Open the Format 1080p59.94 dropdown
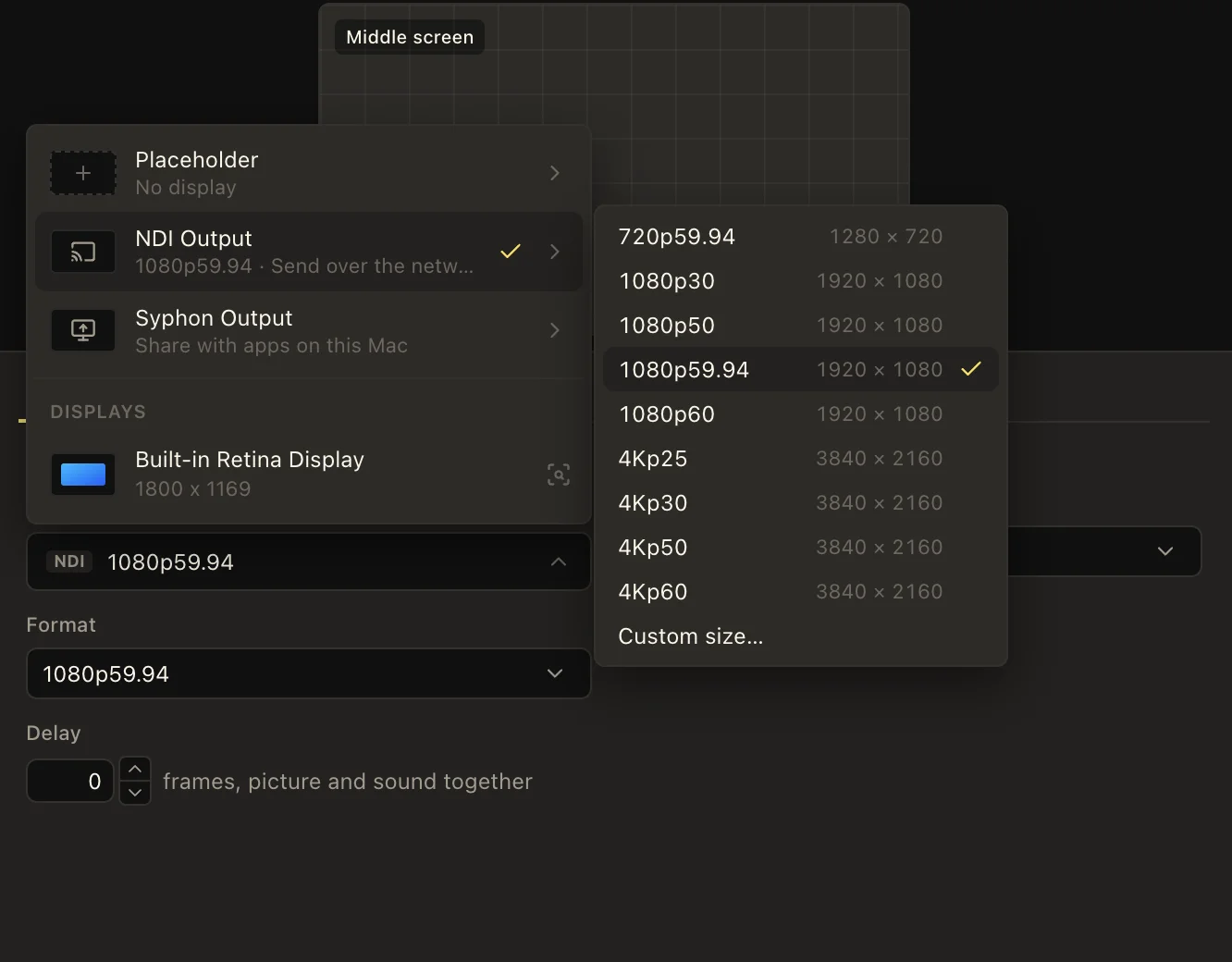Image resolution: width=1232 pixels, height=962 pixels. (309, 673)
